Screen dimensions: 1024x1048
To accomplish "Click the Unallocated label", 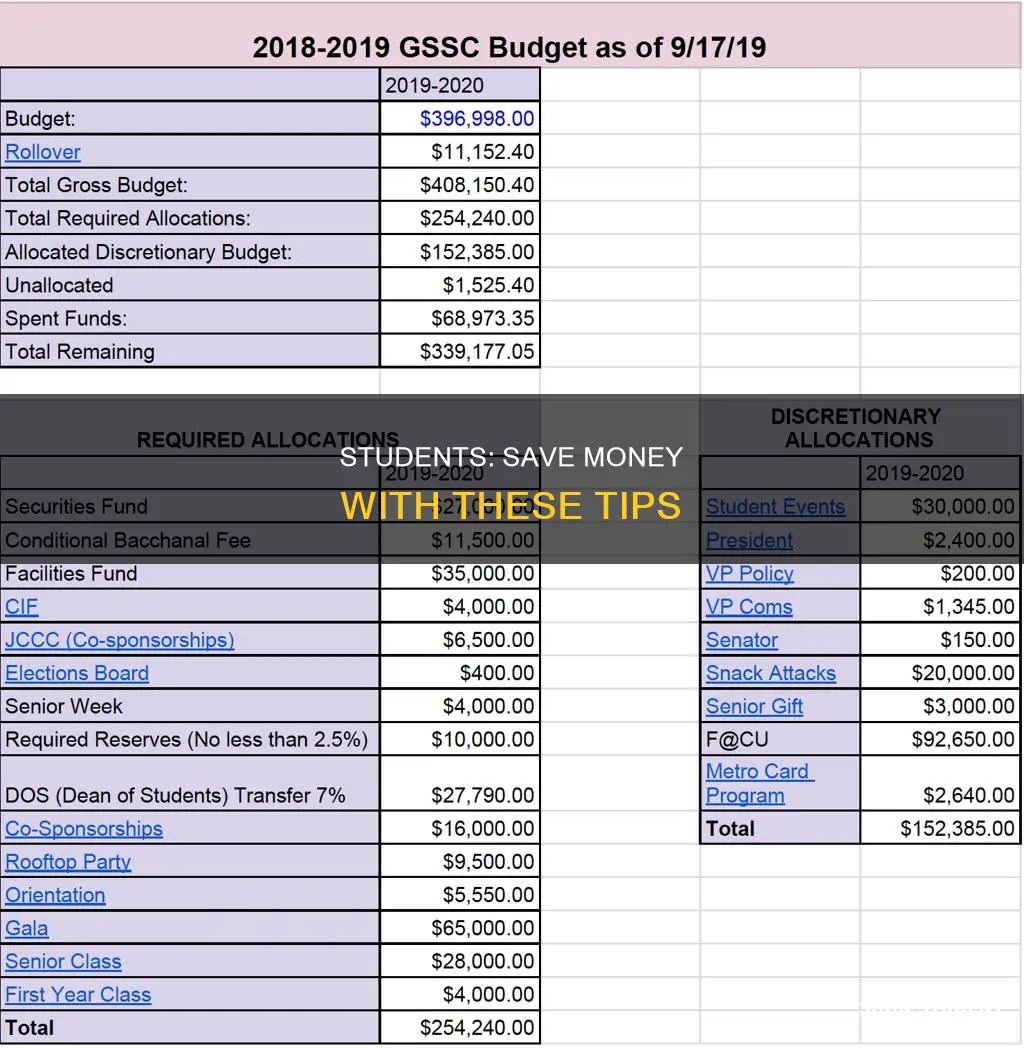I will (59, 285).
